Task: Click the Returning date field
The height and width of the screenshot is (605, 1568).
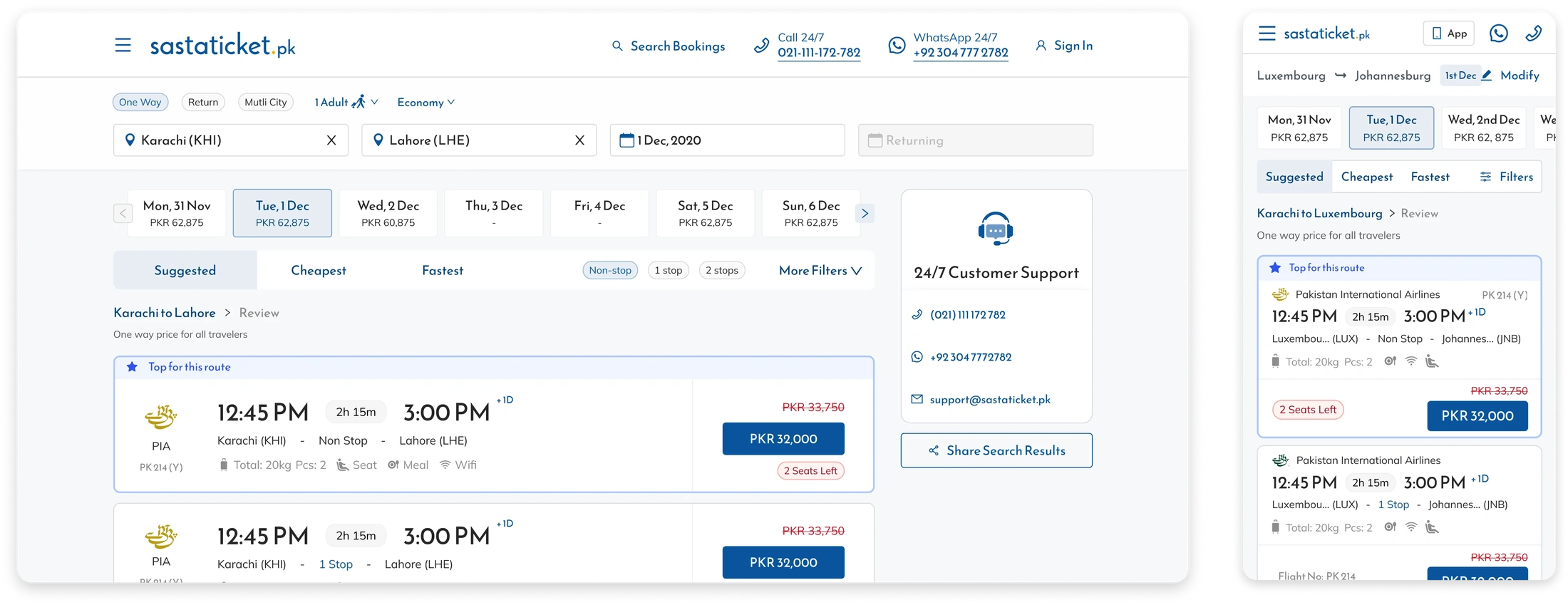Action: pos(975,140)
